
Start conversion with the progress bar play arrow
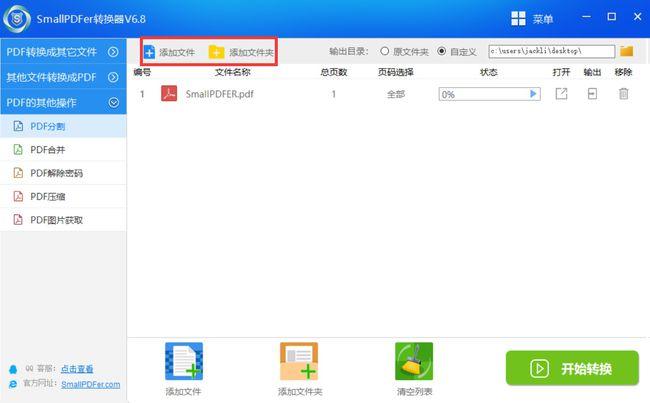tap(533, 94)
